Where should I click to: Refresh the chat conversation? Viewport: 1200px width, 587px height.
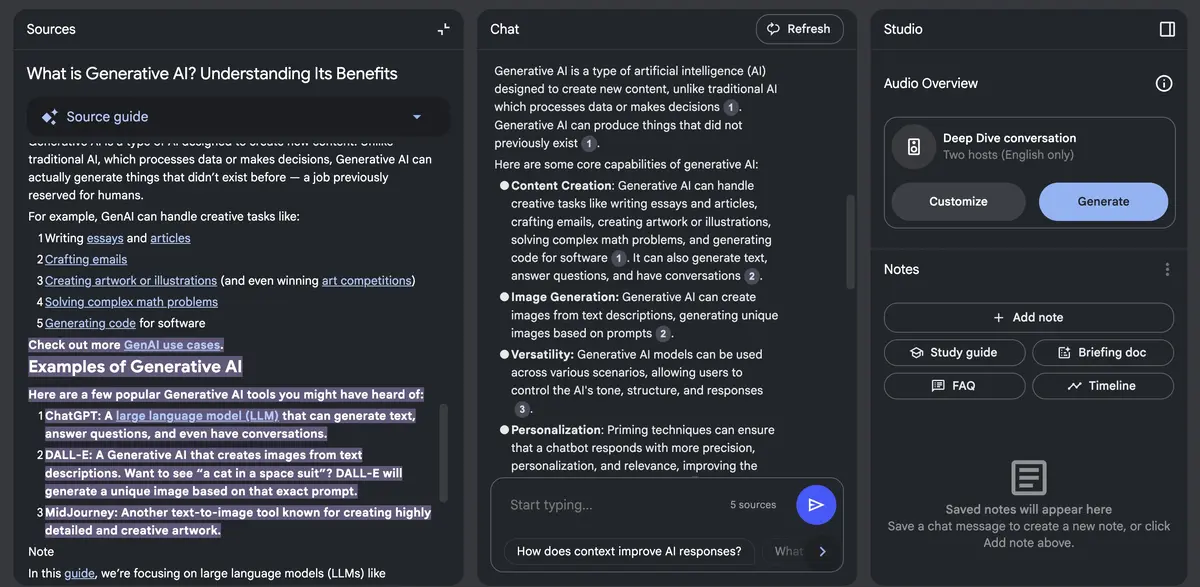click(x=799, y=29)
